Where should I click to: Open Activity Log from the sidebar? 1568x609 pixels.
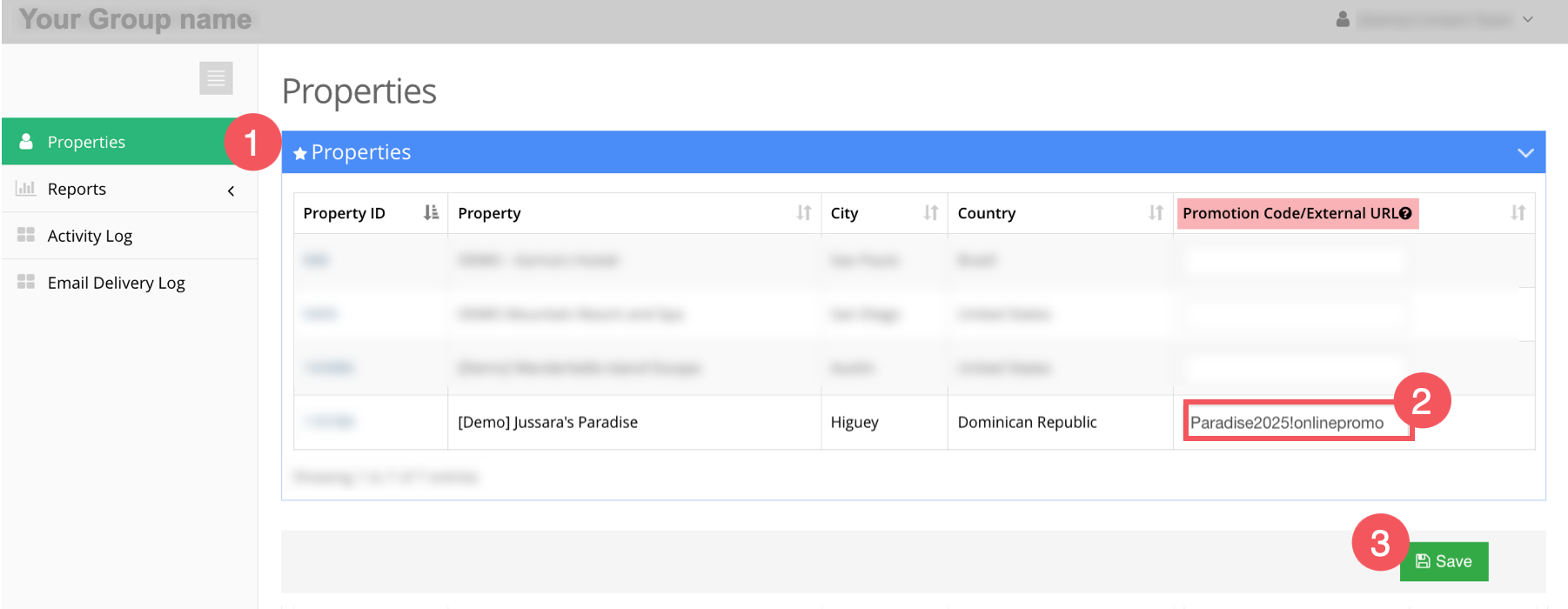90,236
